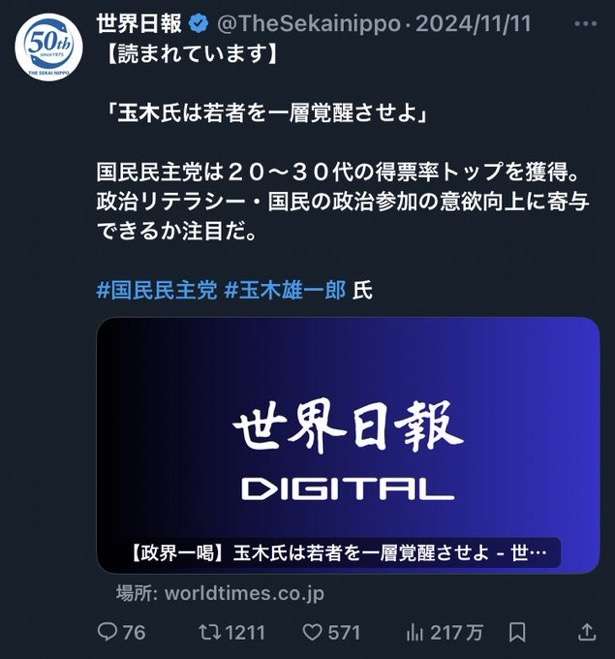
Task: Open the 50th anniversary profile avatar
Action: point(49,47)
